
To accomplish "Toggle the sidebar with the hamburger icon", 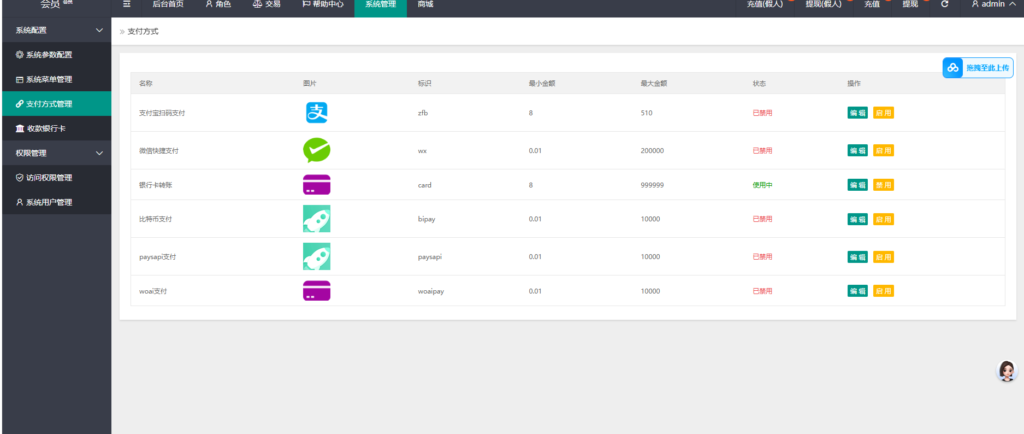I will click(x=127, y=5).
